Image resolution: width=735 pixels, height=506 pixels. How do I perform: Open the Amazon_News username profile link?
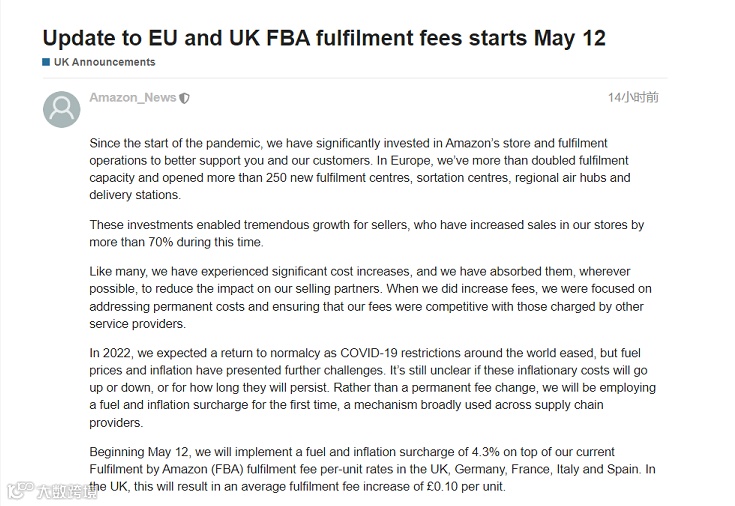pos(133,98)
